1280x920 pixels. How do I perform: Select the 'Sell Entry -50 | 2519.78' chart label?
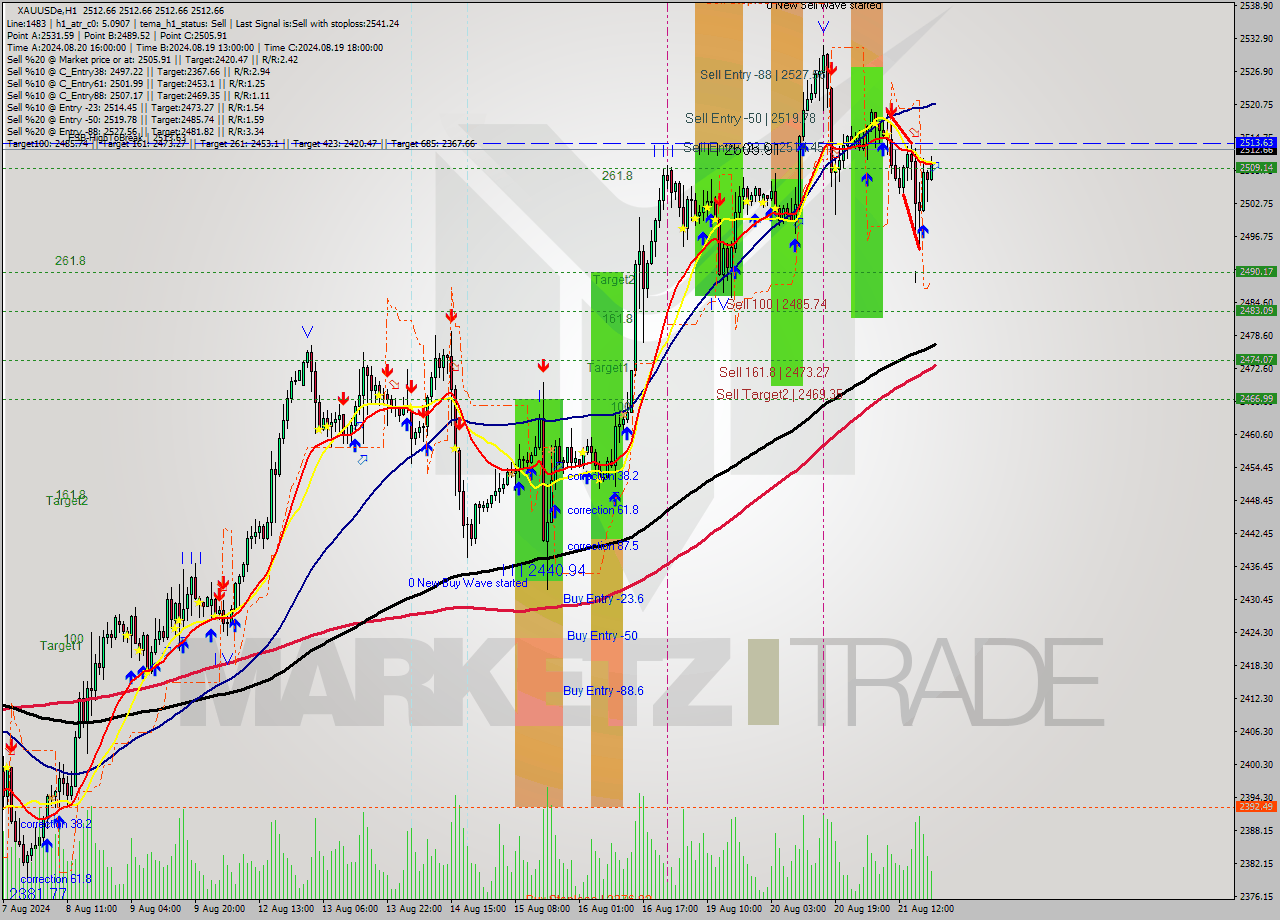750,118
